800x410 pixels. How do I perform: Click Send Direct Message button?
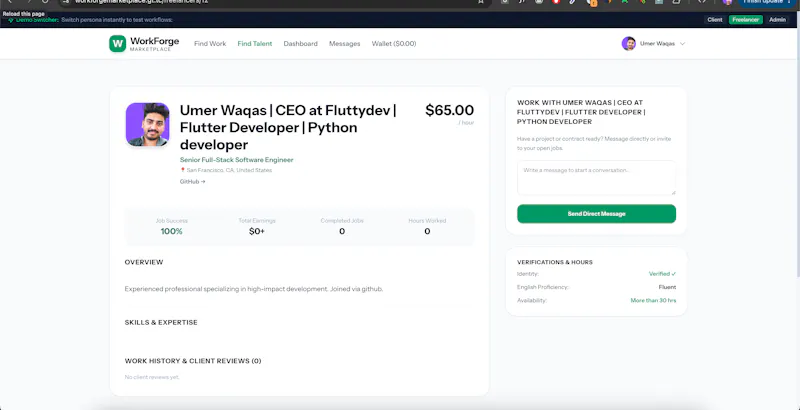click(x=596, y=214)
